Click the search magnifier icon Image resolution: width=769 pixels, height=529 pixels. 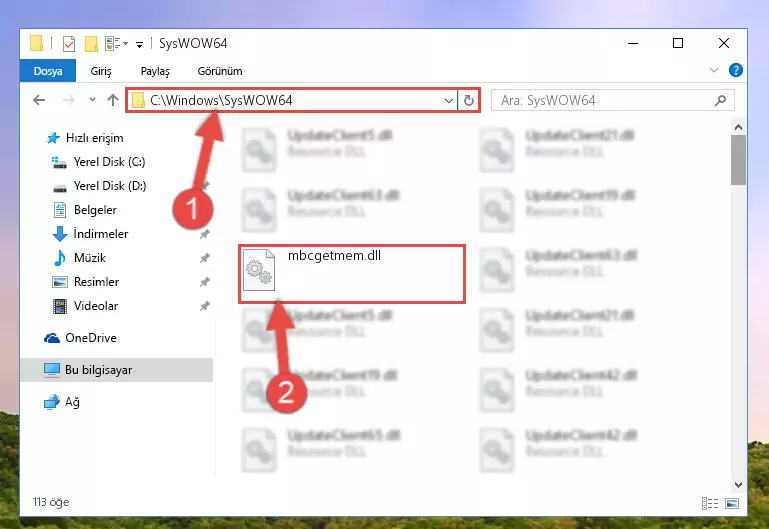(720, 101)
